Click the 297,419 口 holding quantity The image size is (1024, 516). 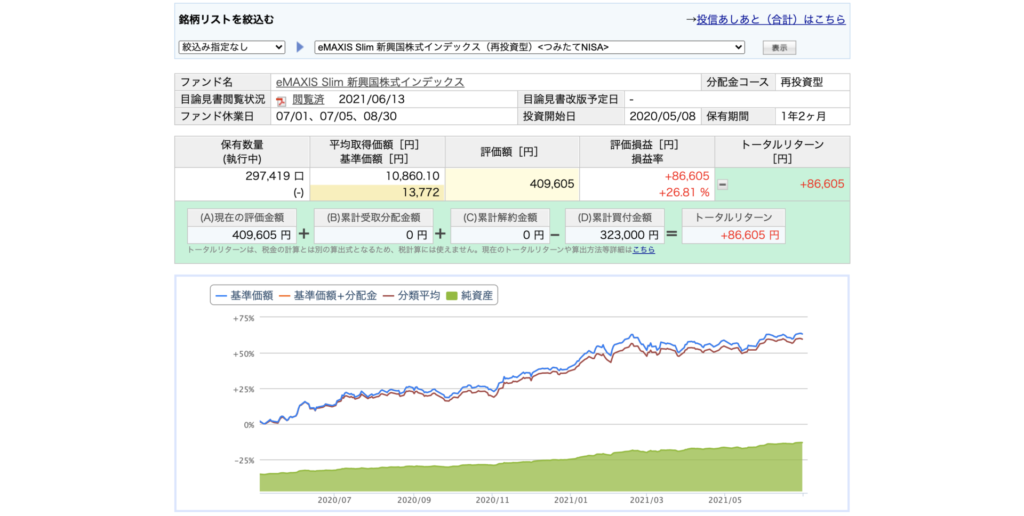[x=275, y=176]
